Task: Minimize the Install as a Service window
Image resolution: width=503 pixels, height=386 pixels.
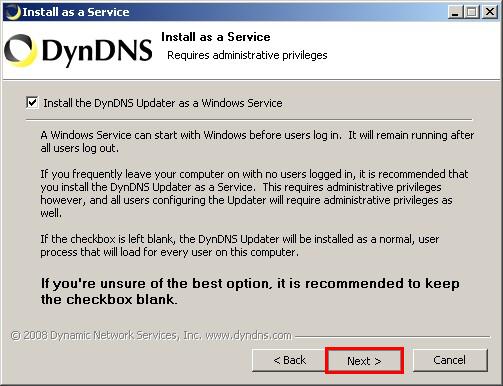Action: pos(455,12)
